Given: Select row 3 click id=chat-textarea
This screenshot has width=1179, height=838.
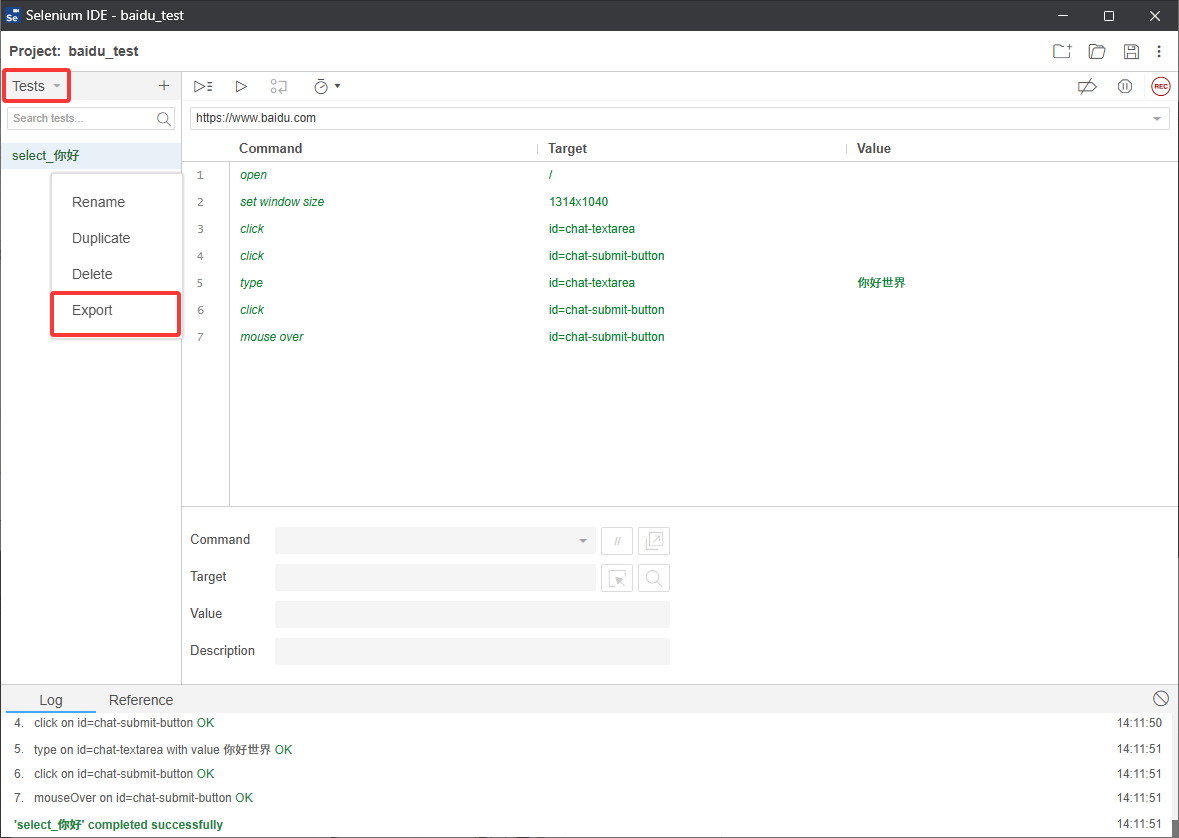Looking at the screenshot, I should tap(680, 229).
